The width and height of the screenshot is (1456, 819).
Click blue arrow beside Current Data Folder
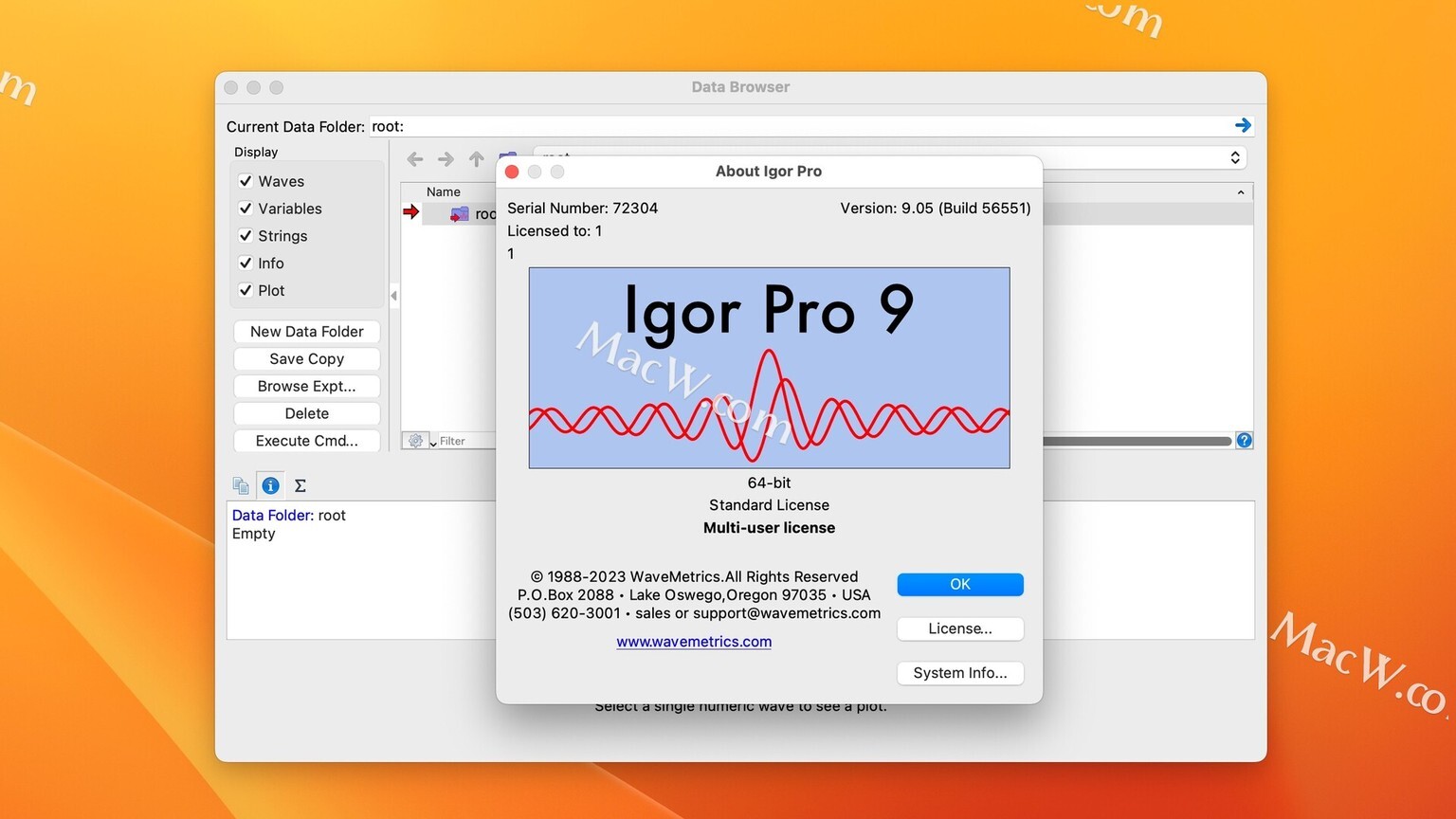point(1243,125)
